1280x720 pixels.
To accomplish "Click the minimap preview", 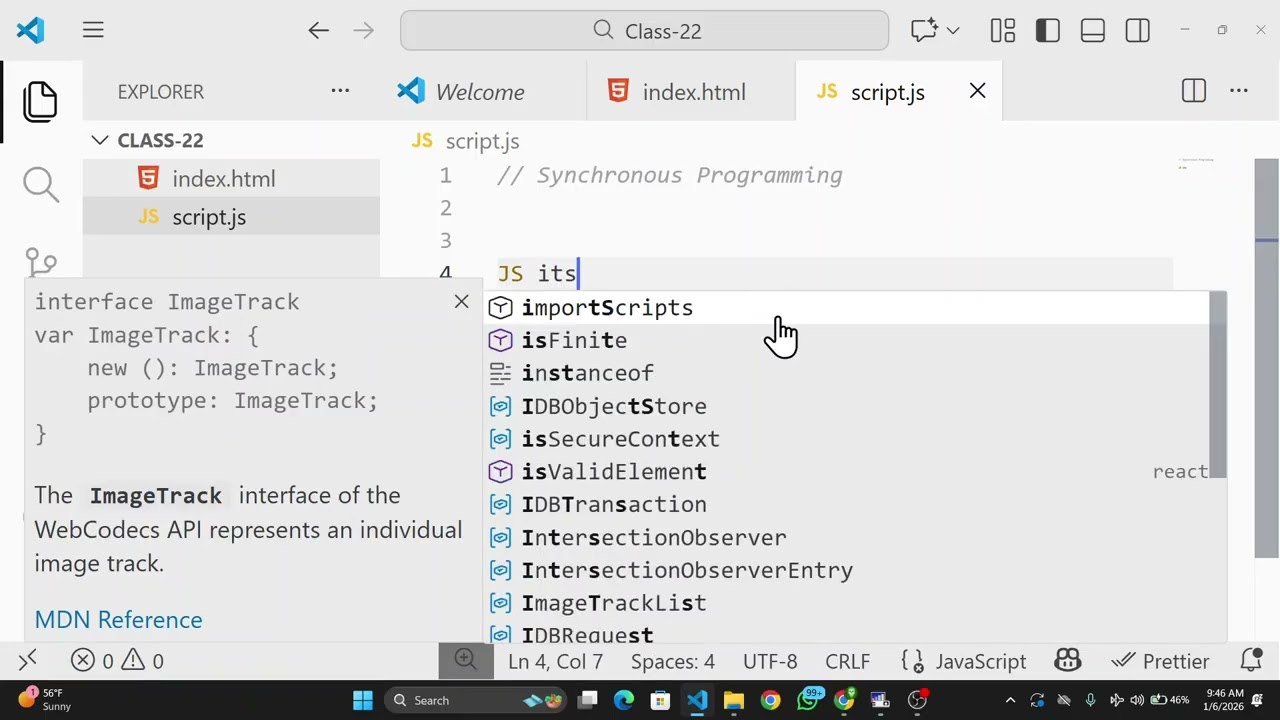I will 1196,163.
